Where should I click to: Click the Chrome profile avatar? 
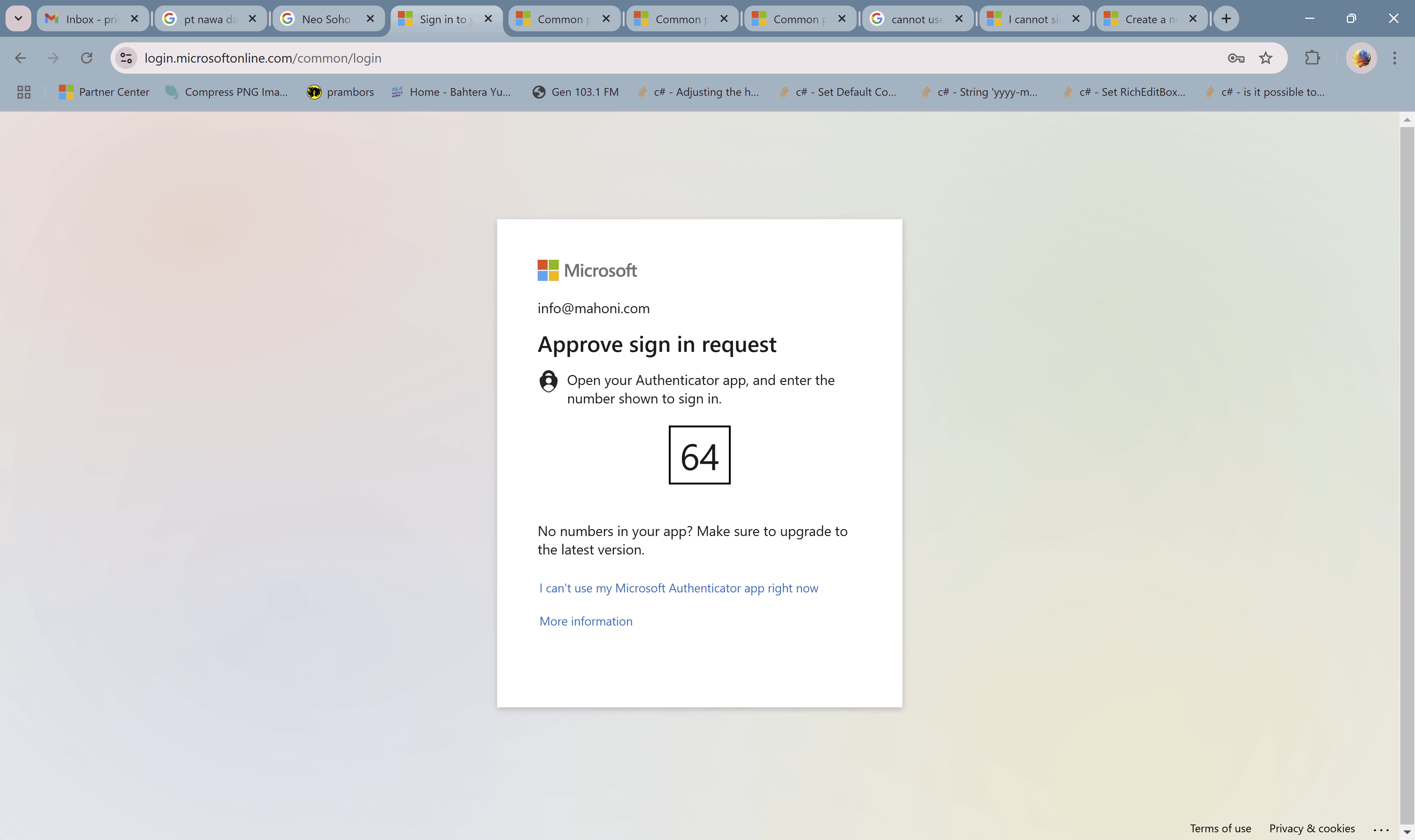[1361, 58]
